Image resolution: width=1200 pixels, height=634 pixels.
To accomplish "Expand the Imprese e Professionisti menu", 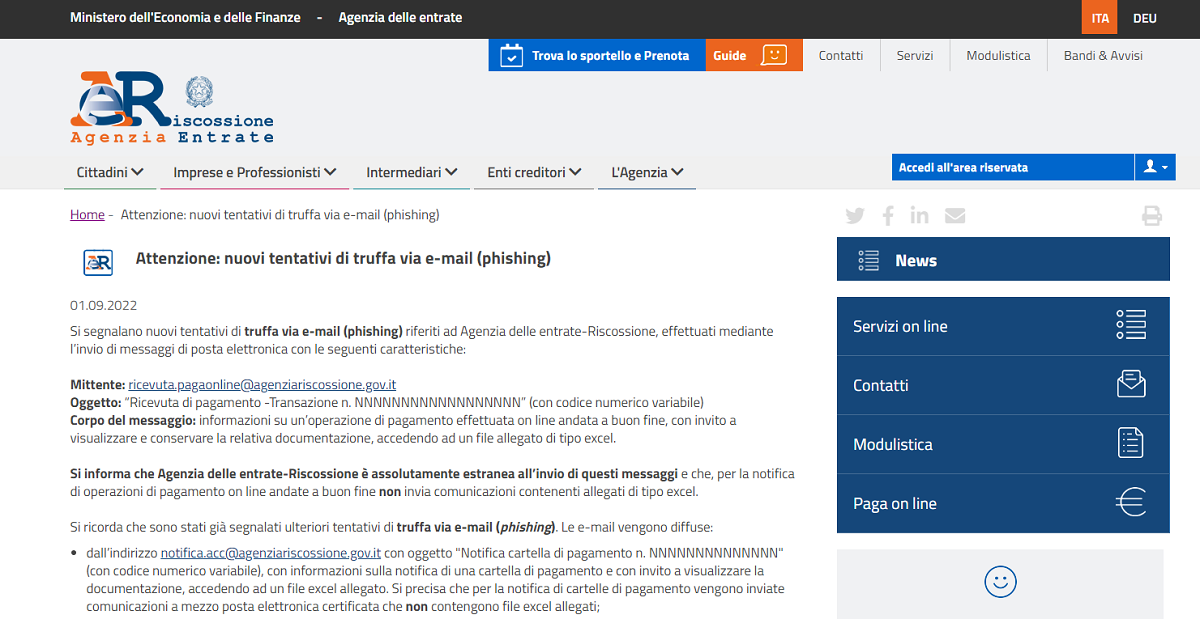I will tap(255, 172).
